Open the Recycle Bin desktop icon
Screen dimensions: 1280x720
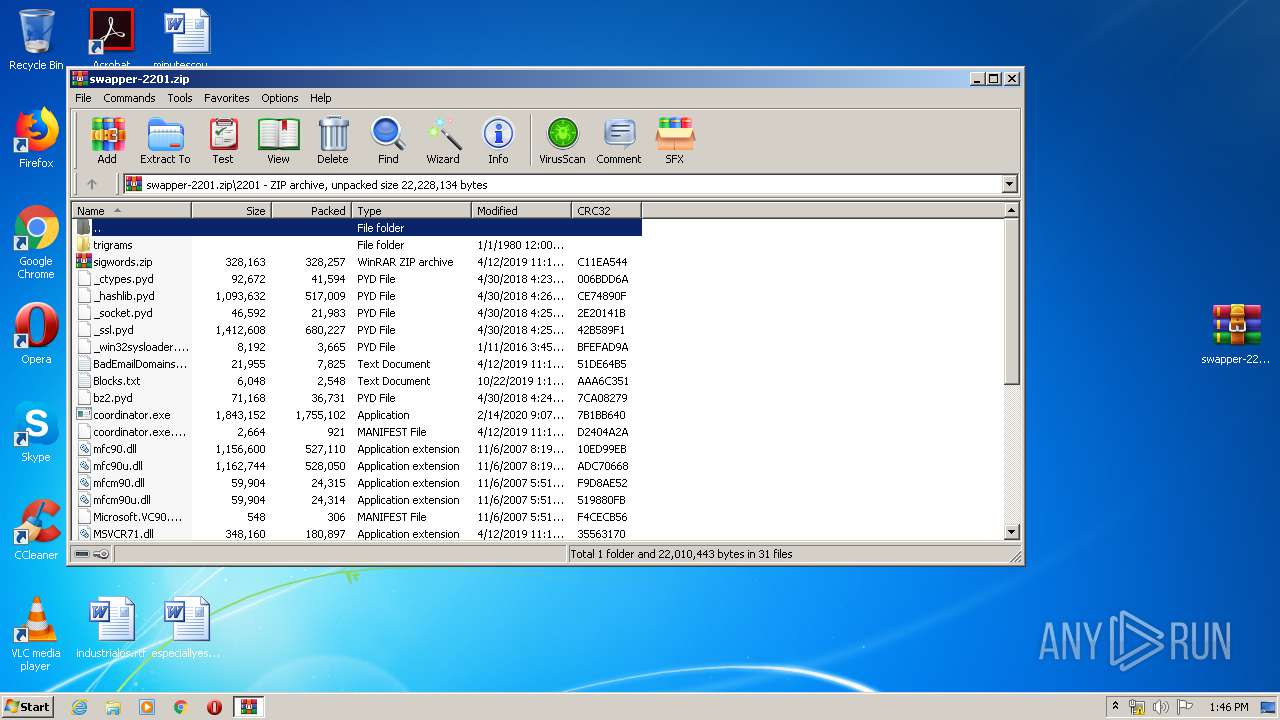click(x=36, y=40)
